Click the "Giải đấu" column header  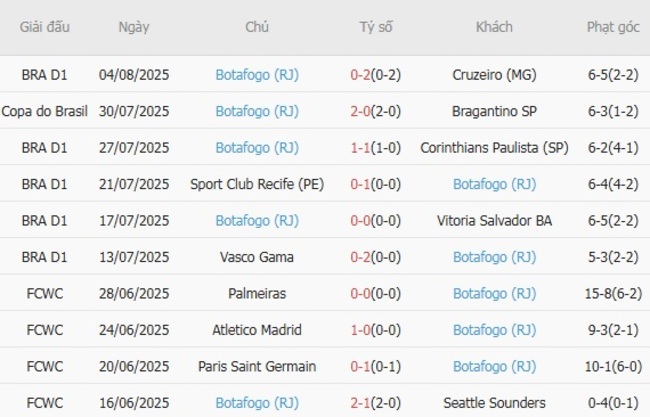[45, 27]
